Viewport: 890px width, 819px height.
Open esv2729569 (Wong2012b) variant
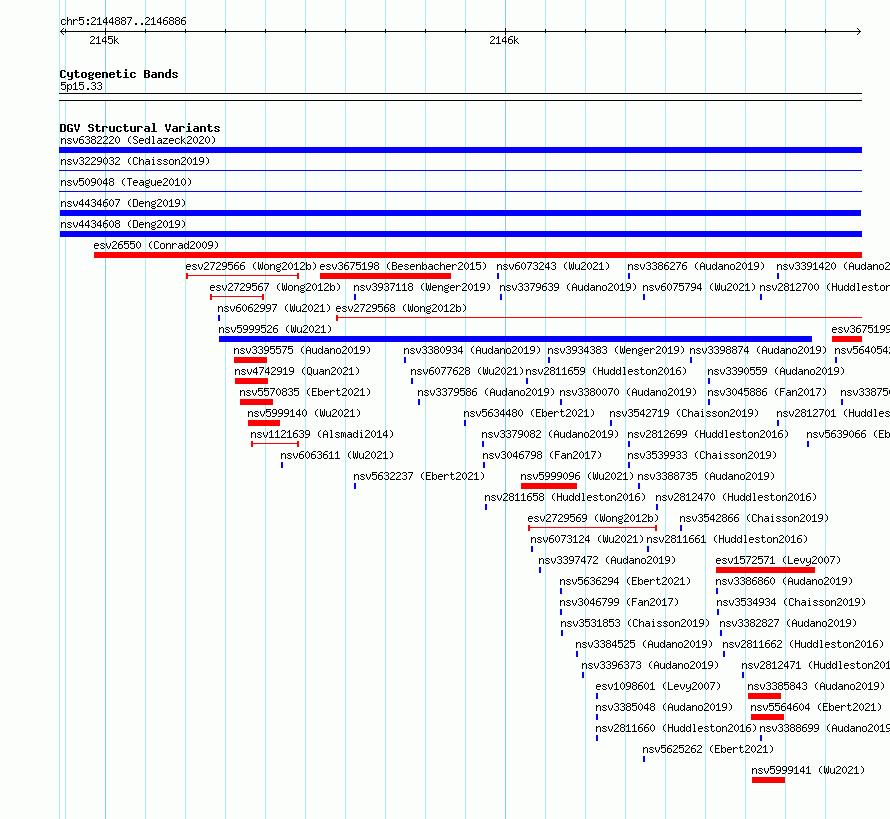tap(593, 518)
